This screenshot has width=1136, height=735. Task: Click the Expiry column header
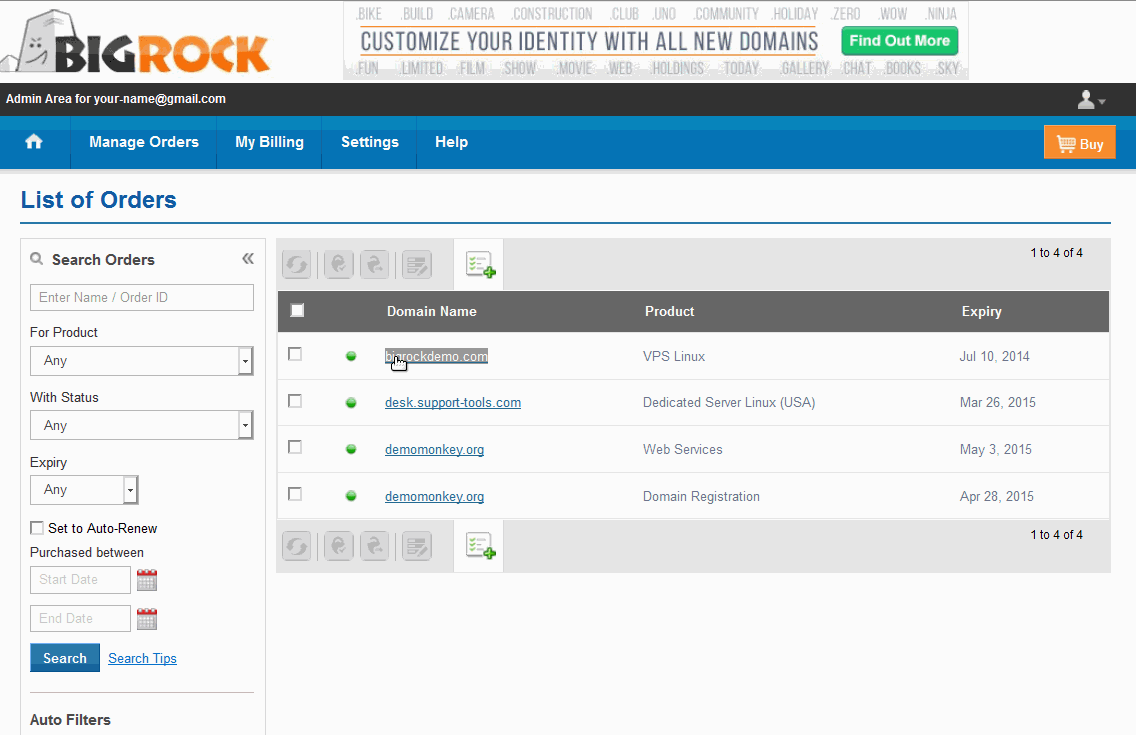click(x=982, y=311)
